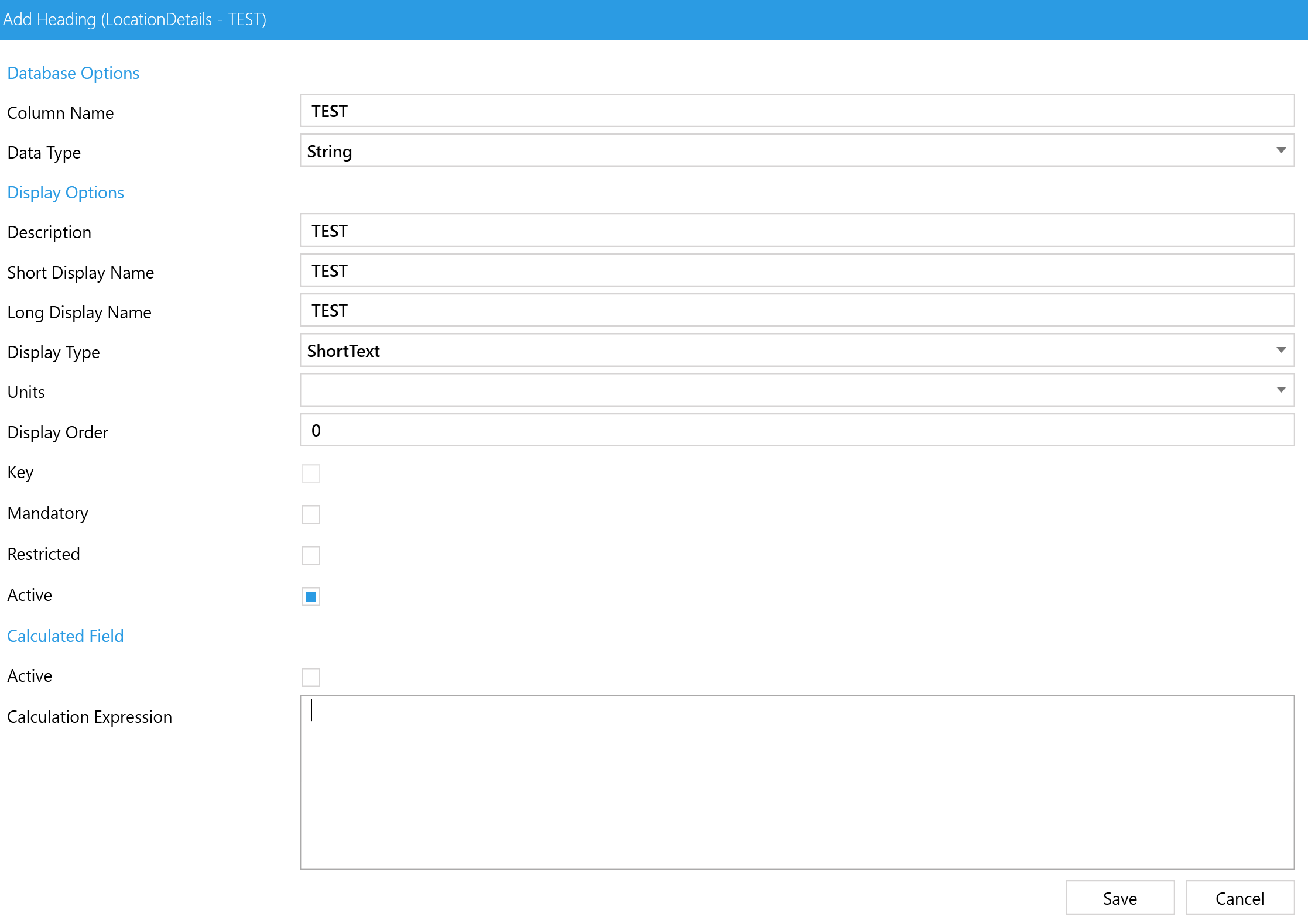1308x924 pixels.
Task: Open the Data Type dropdown
Action: point(796,151)
